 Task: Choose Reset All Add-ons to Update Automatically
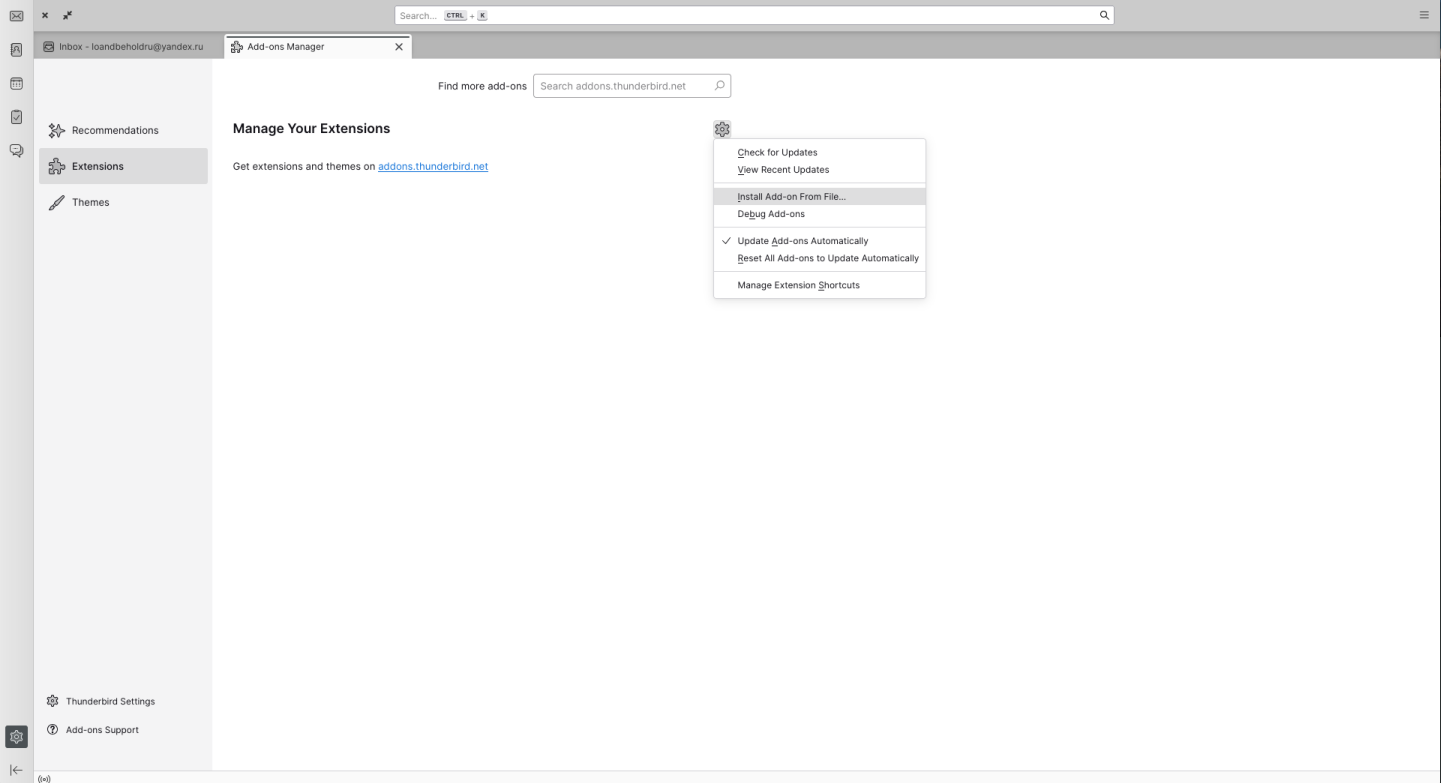(819, 258)
